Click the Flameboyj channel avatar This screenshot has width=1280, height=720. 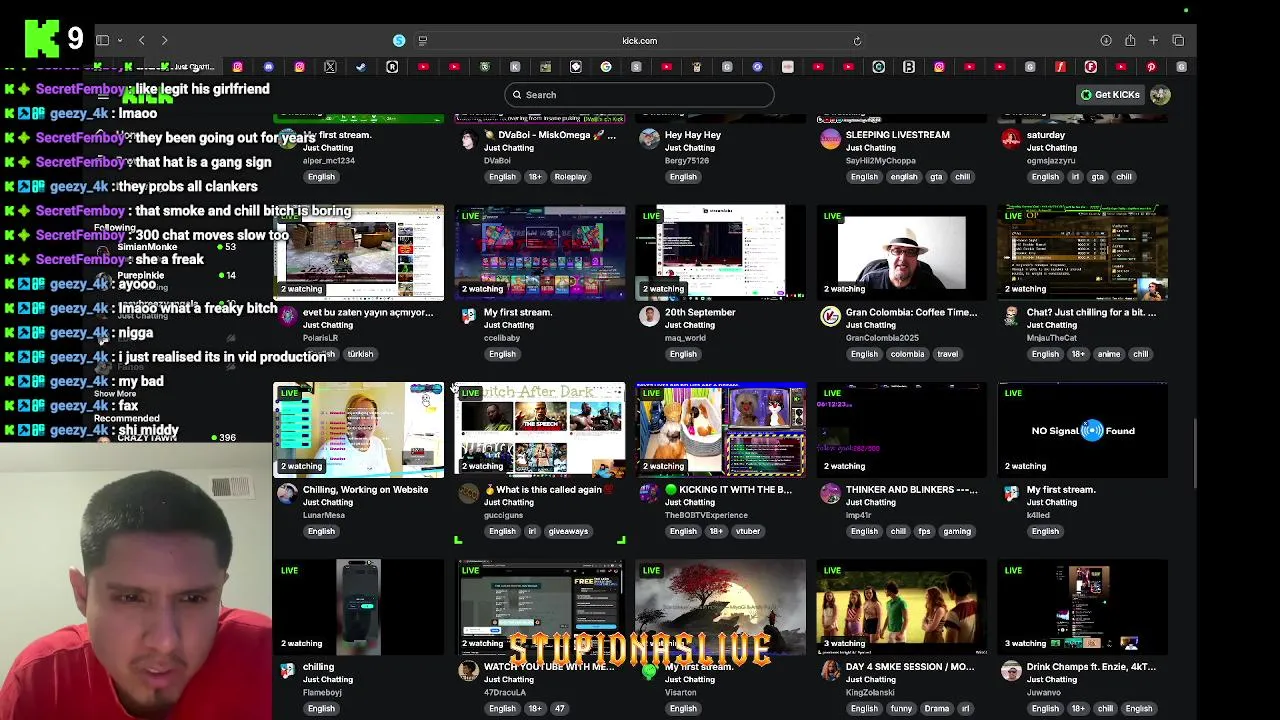click(287, 671)
